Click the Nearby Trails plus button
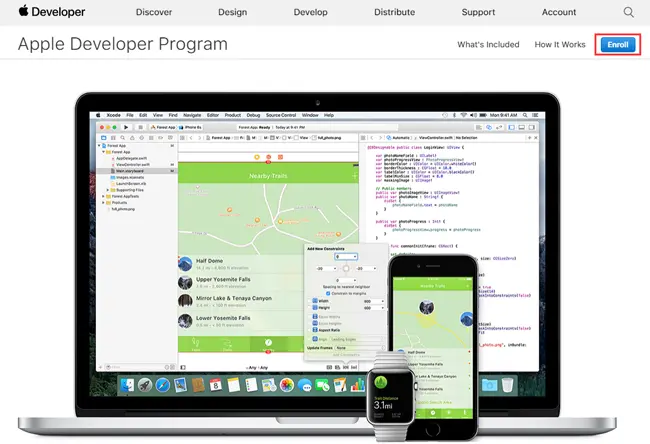The width and height of the screenshot is (650, 444). click(x=354, y=176)
